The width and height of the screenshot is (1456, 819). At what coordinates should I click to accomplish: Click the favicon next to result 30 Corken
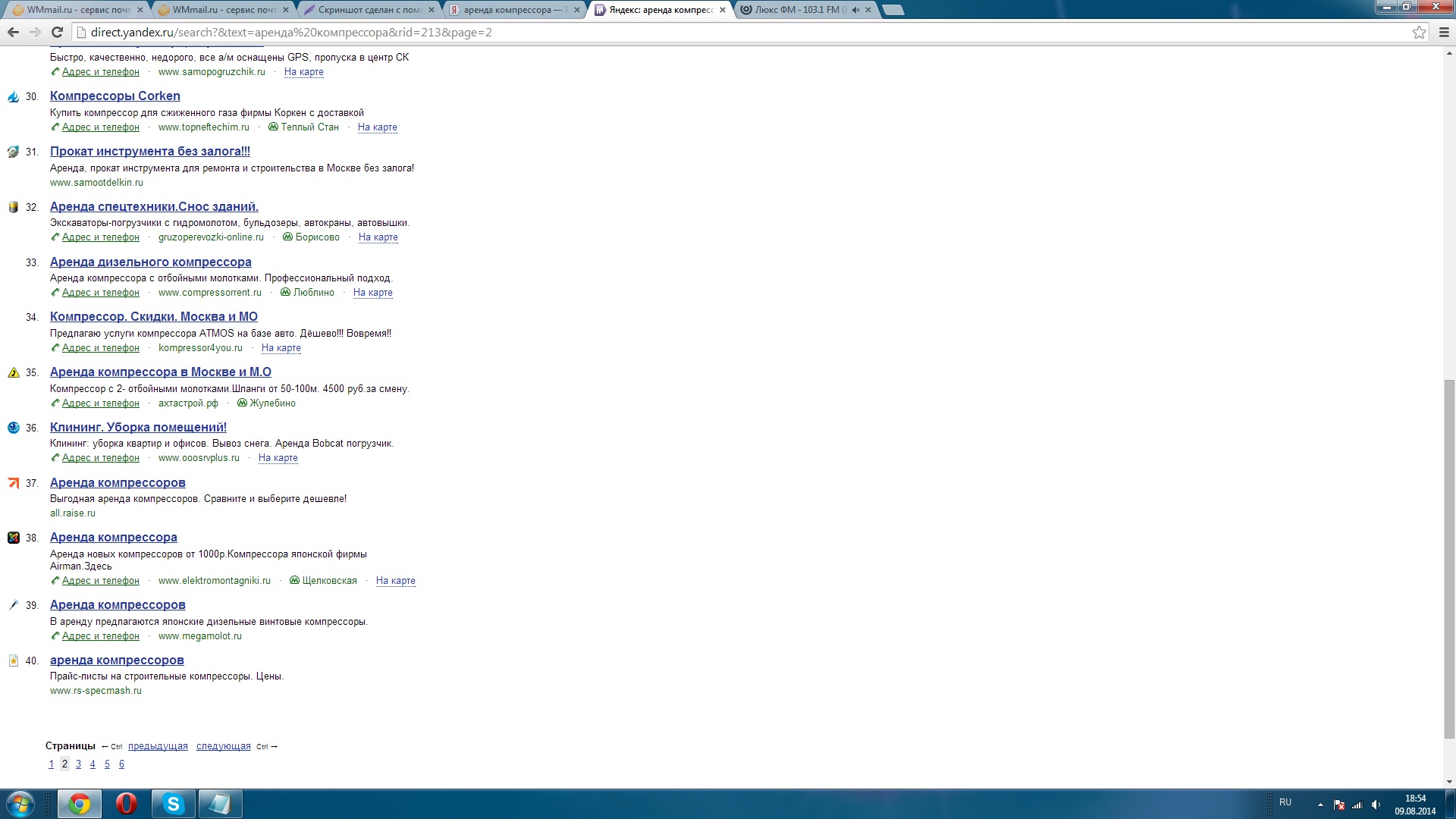tap(13, 96)
